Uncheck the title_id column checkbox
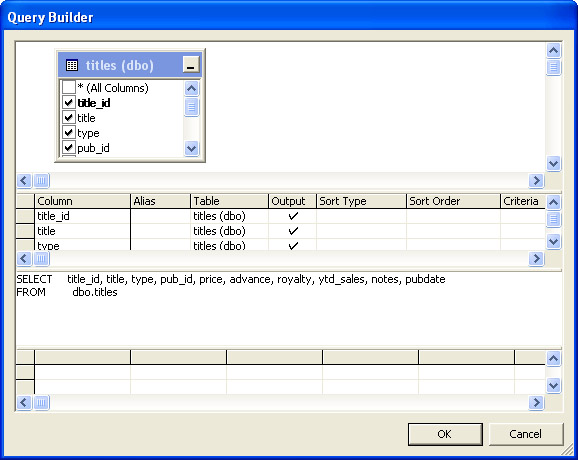 pos(69,102)
